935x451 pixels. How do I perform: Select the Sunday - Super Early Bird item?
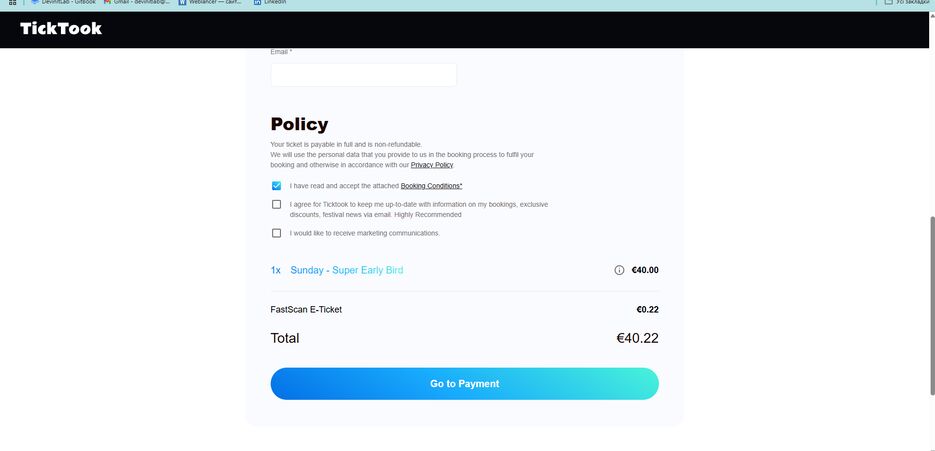[346, 270]
